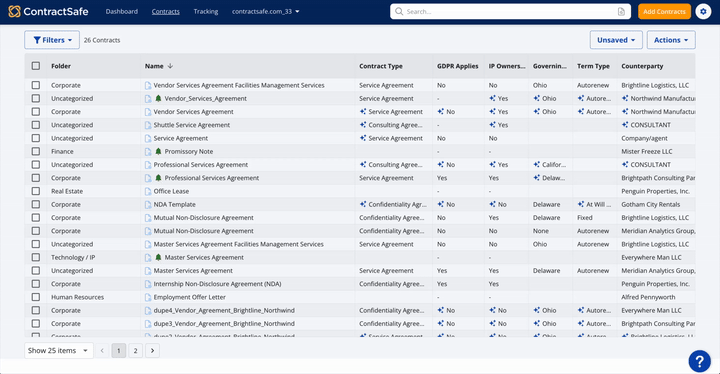Tick checkbox for Employment Offer Letter row
This screenshot has width=720, height=374.
[36, 297]
